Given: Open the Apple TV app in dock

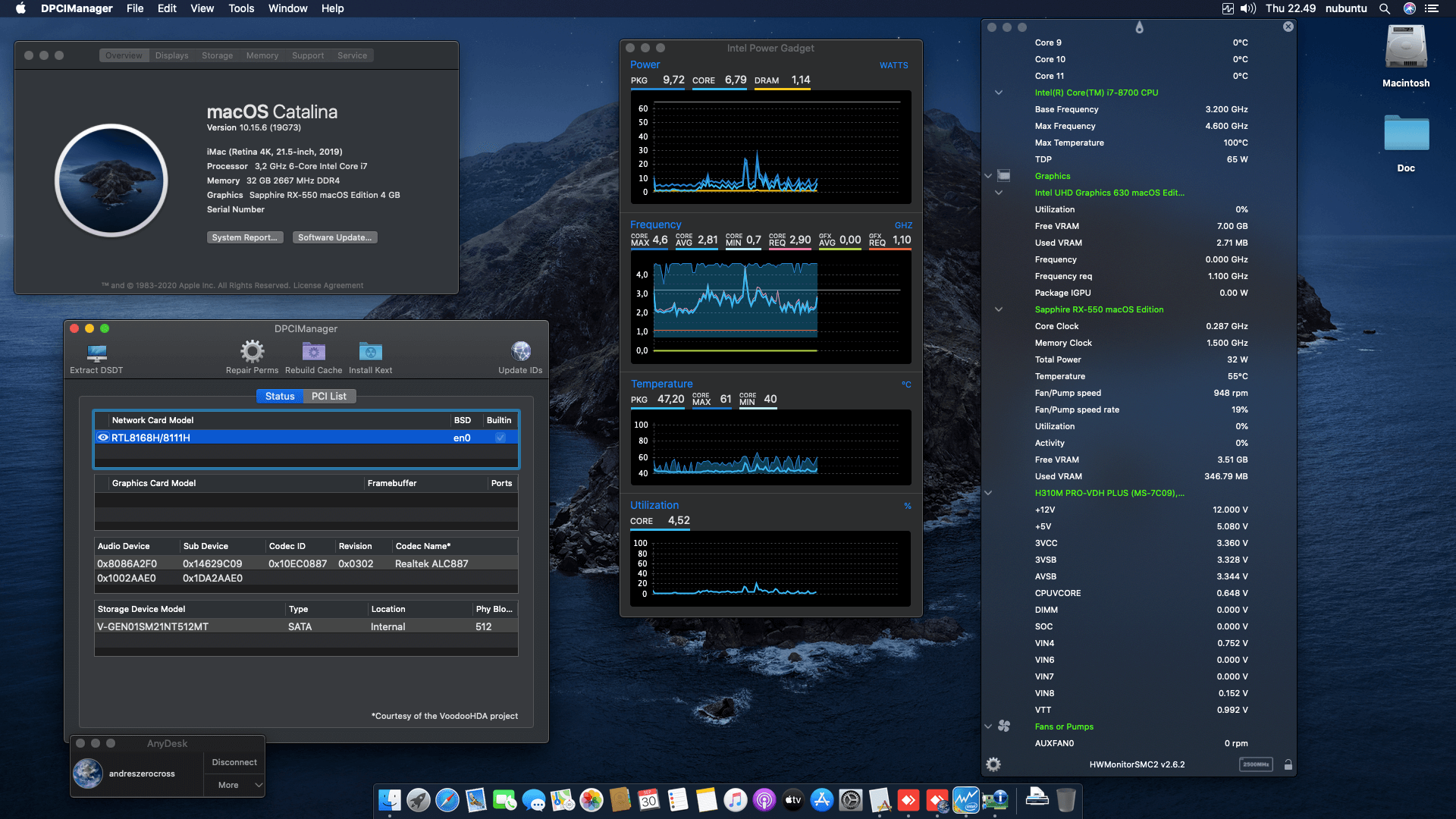Looking at the screenshot, I should [792, 800].
